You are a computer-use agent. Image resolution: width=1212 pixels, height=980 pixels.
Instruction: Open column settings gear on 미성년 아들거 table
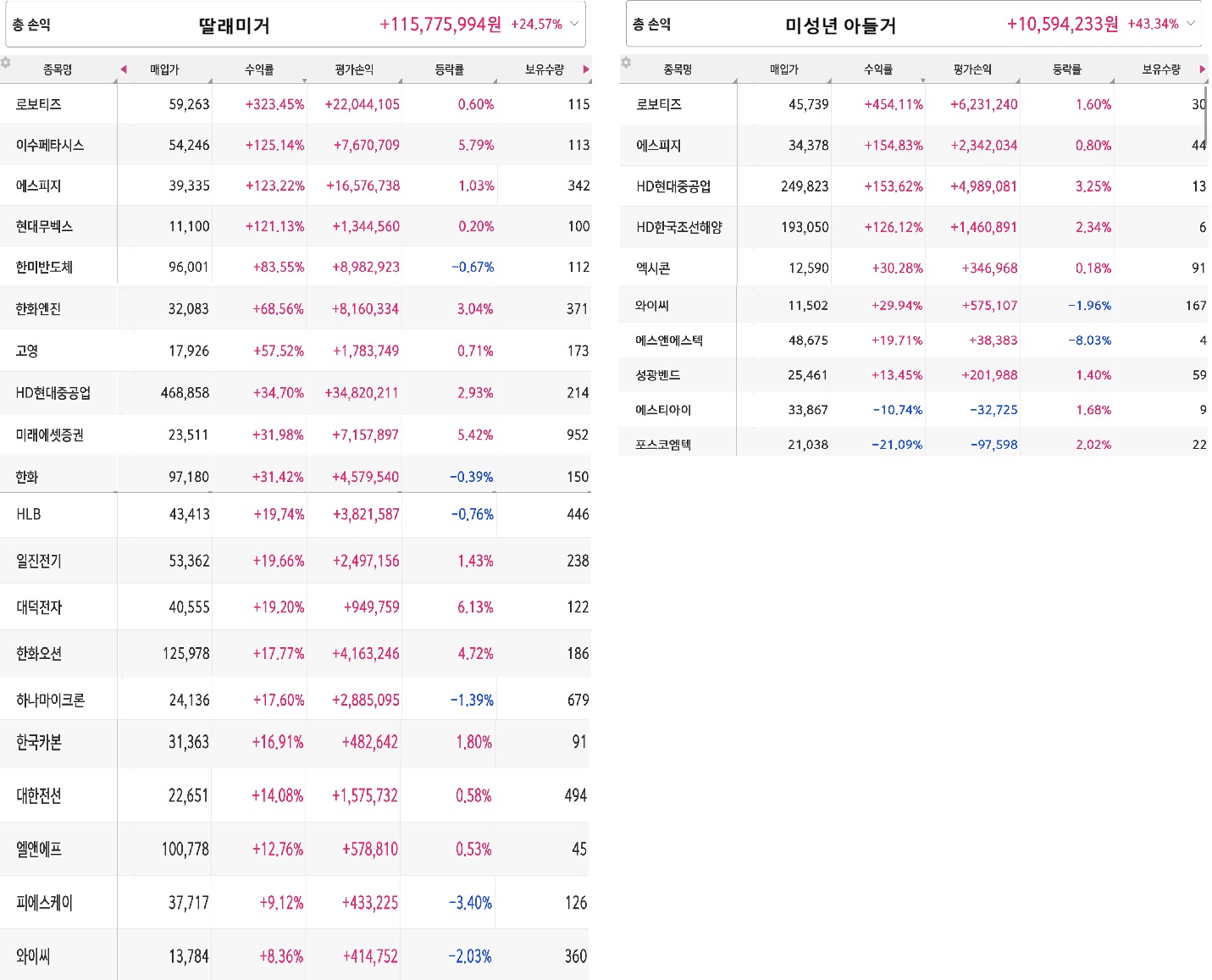(x=627, y=63)
